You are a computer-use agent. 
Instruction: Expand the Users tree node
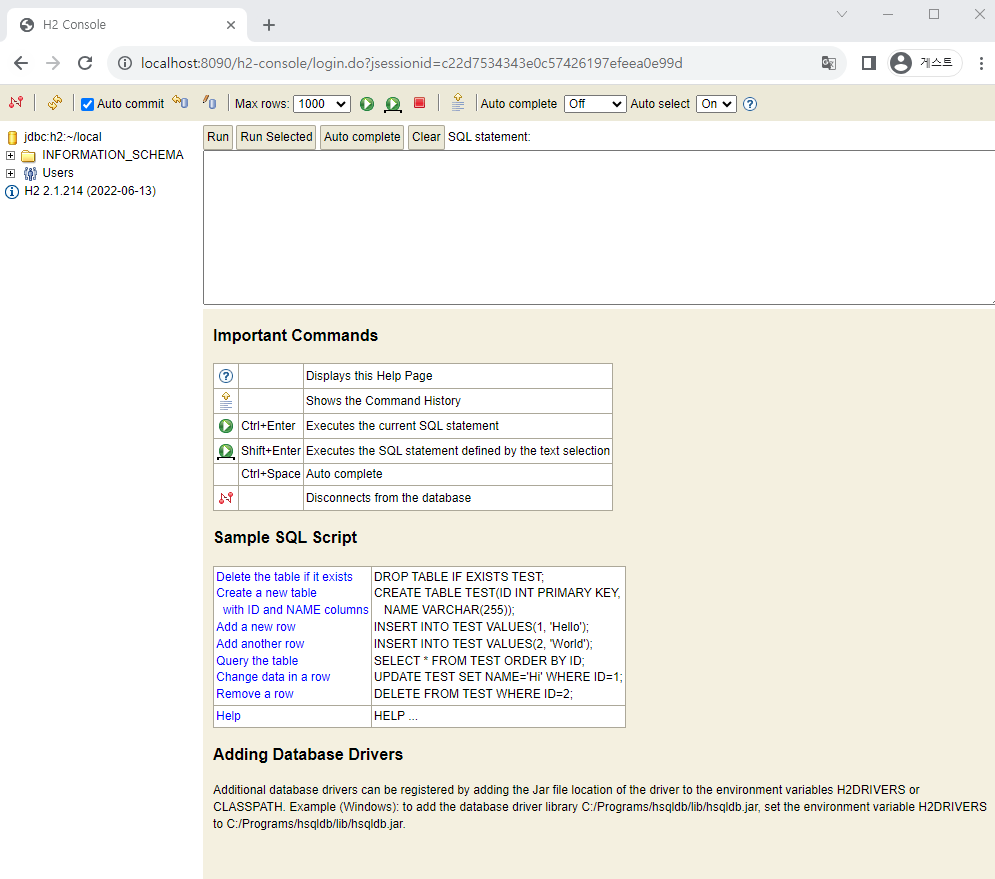coord(10,173)
